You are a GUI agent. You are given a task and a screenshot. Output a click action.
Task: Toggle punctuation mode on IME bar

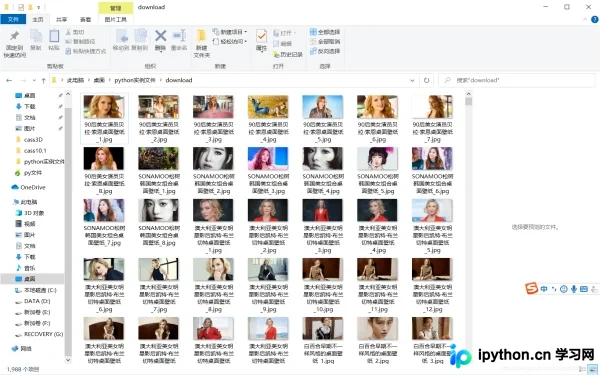pos(554,289)
